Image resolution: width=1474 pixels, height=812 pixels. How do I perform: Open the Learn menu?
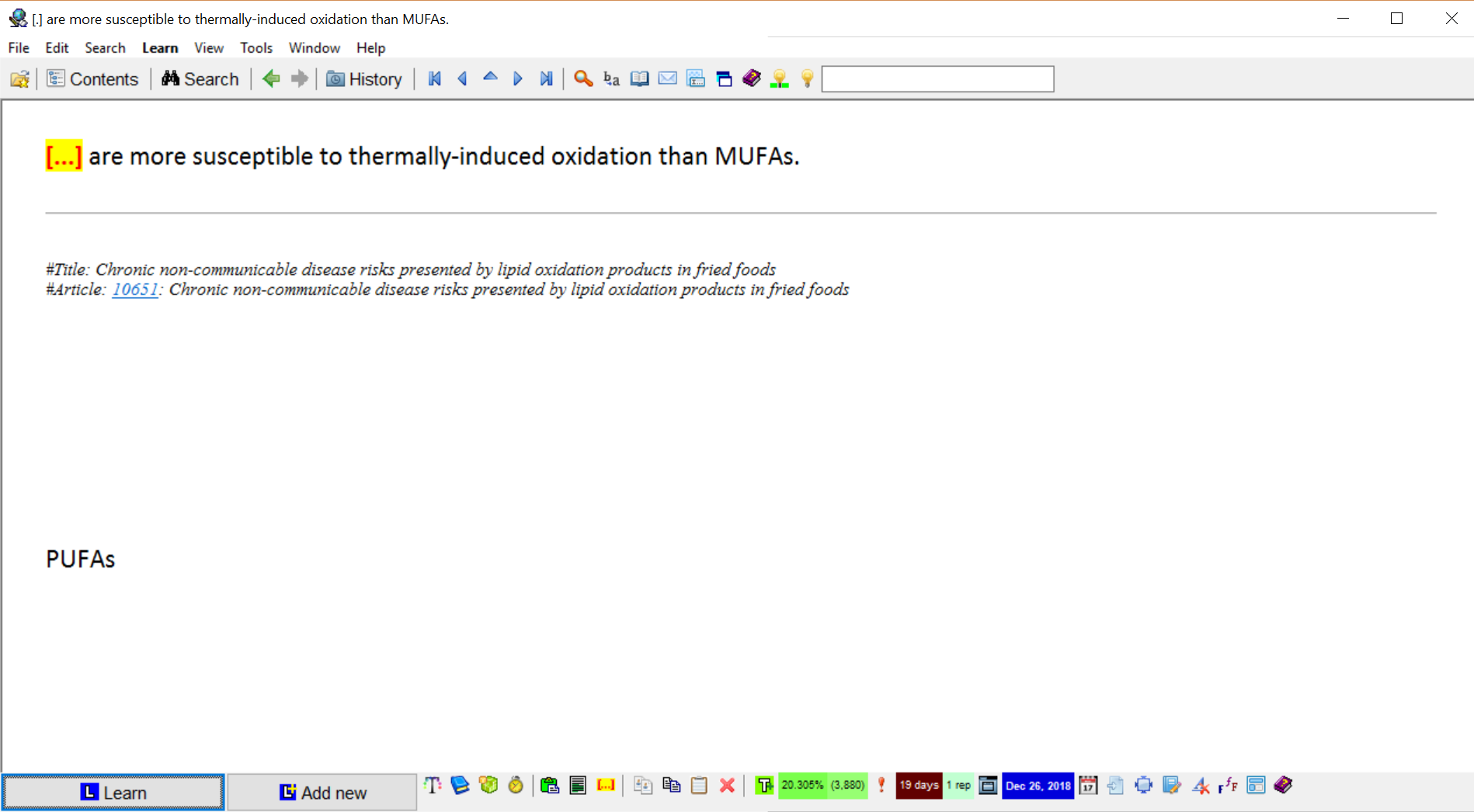click(160, 47)
